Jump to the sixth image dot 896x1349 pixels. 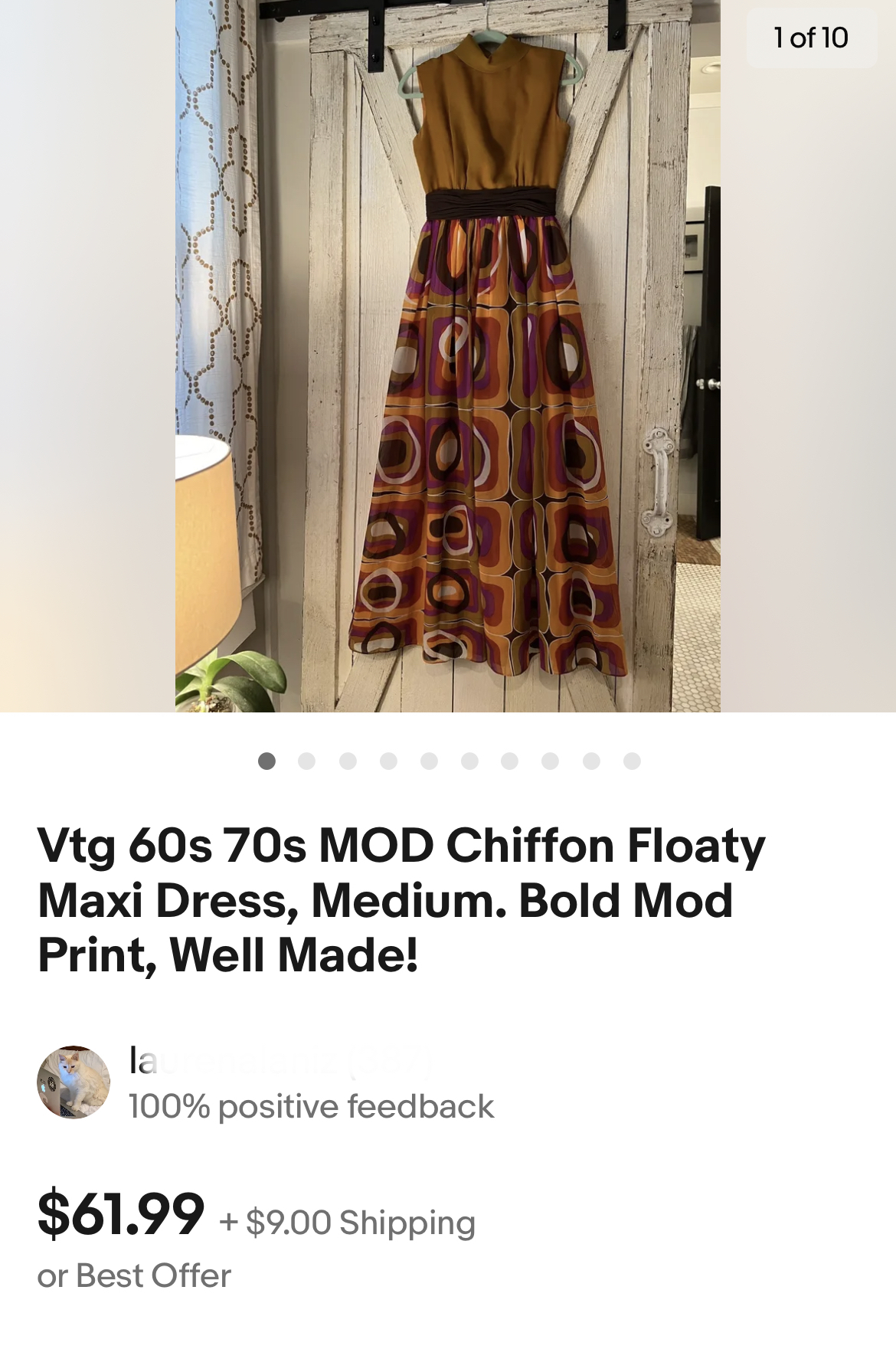coord(469,761)
